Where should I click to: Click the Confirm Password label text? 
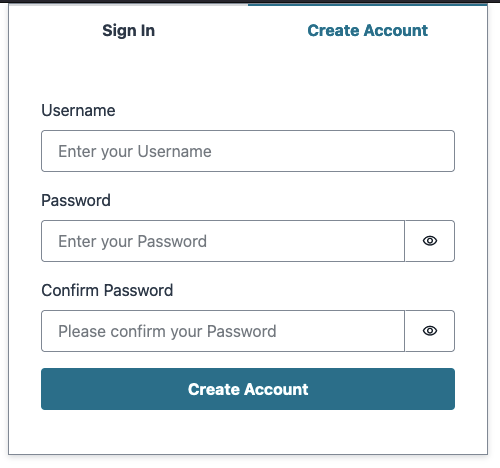[107, 290]
